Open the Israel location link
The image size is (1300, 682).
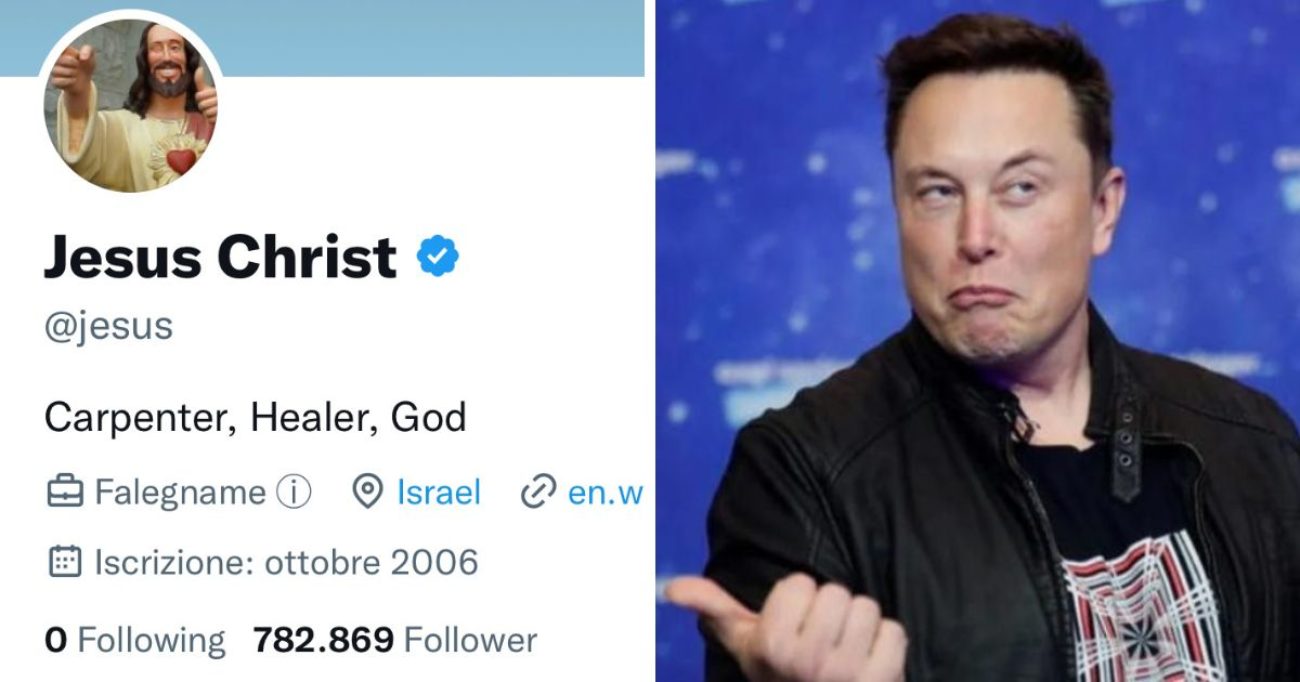438,492
